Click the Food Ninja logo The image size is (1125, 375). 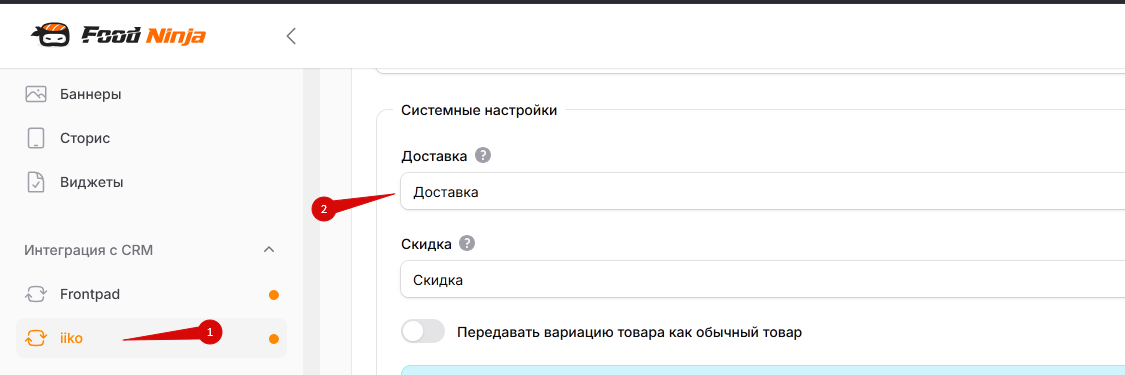coord(118,34)
